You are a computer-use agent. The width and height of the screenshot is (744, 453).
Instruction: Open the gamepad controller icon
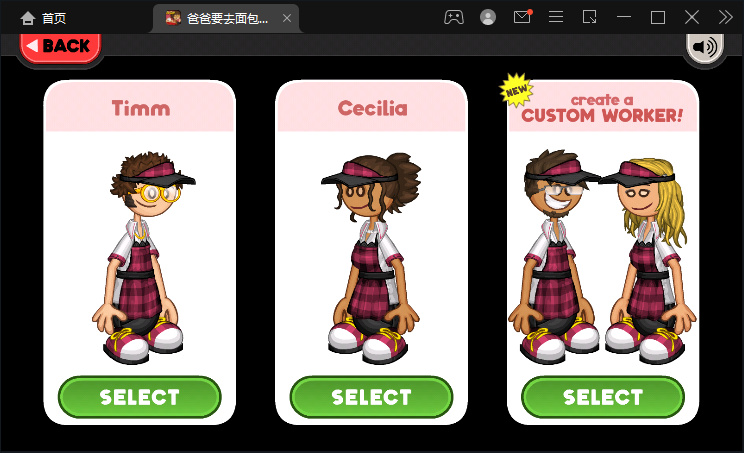[x=454, y=18]
